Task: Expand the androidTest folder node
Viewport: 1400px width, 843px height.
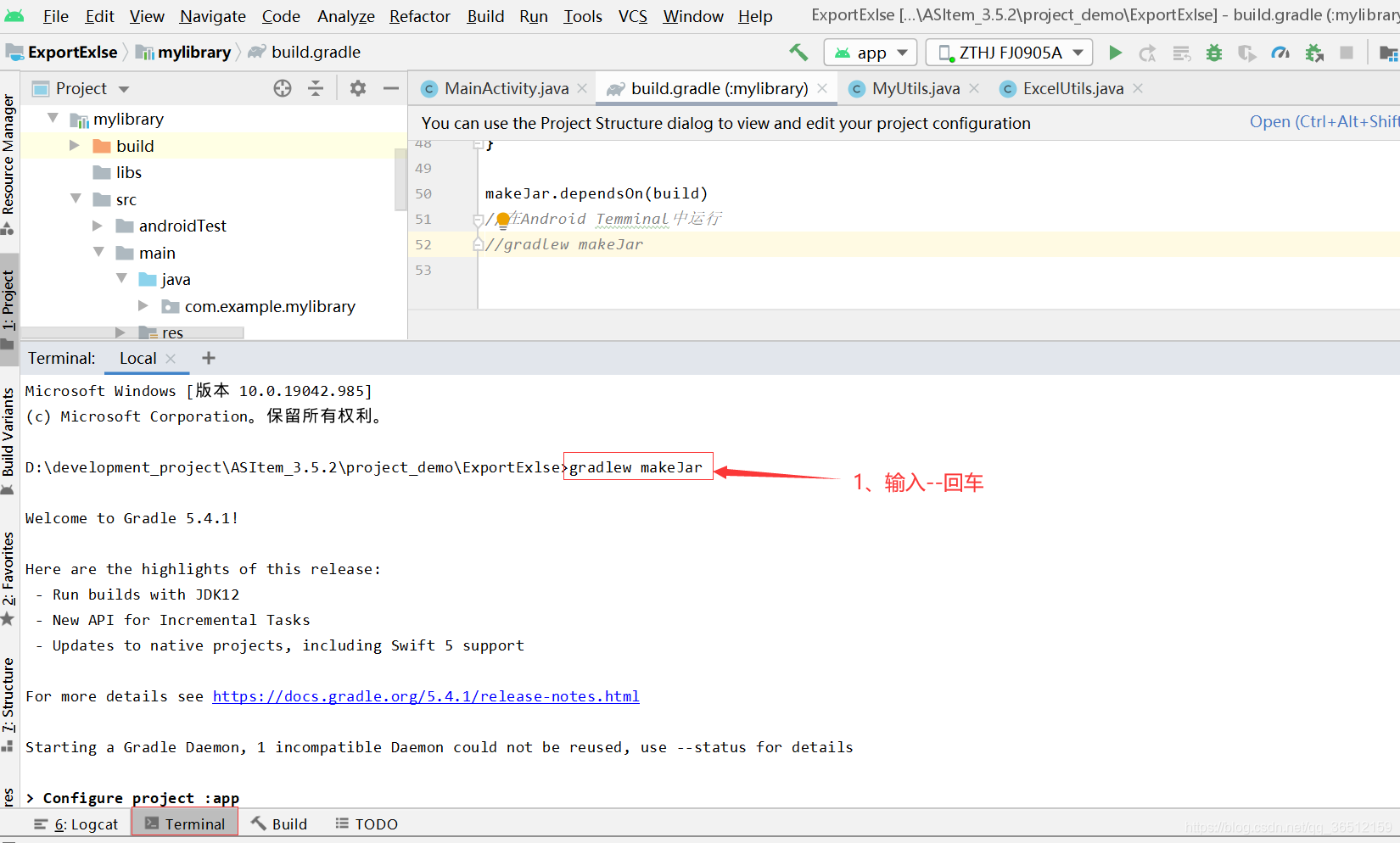Action: point(98,226)
